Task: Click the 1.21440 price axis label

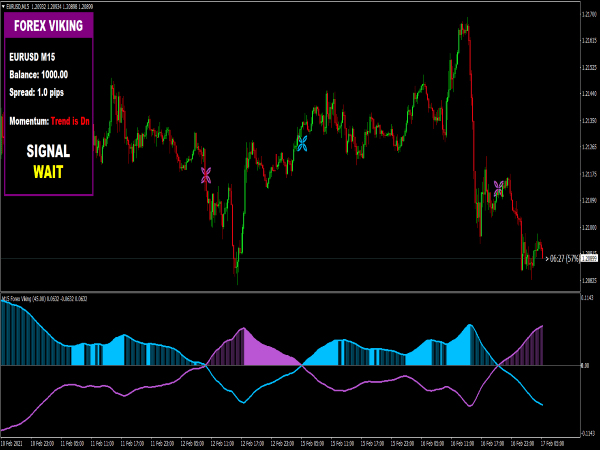Action: 589,93
